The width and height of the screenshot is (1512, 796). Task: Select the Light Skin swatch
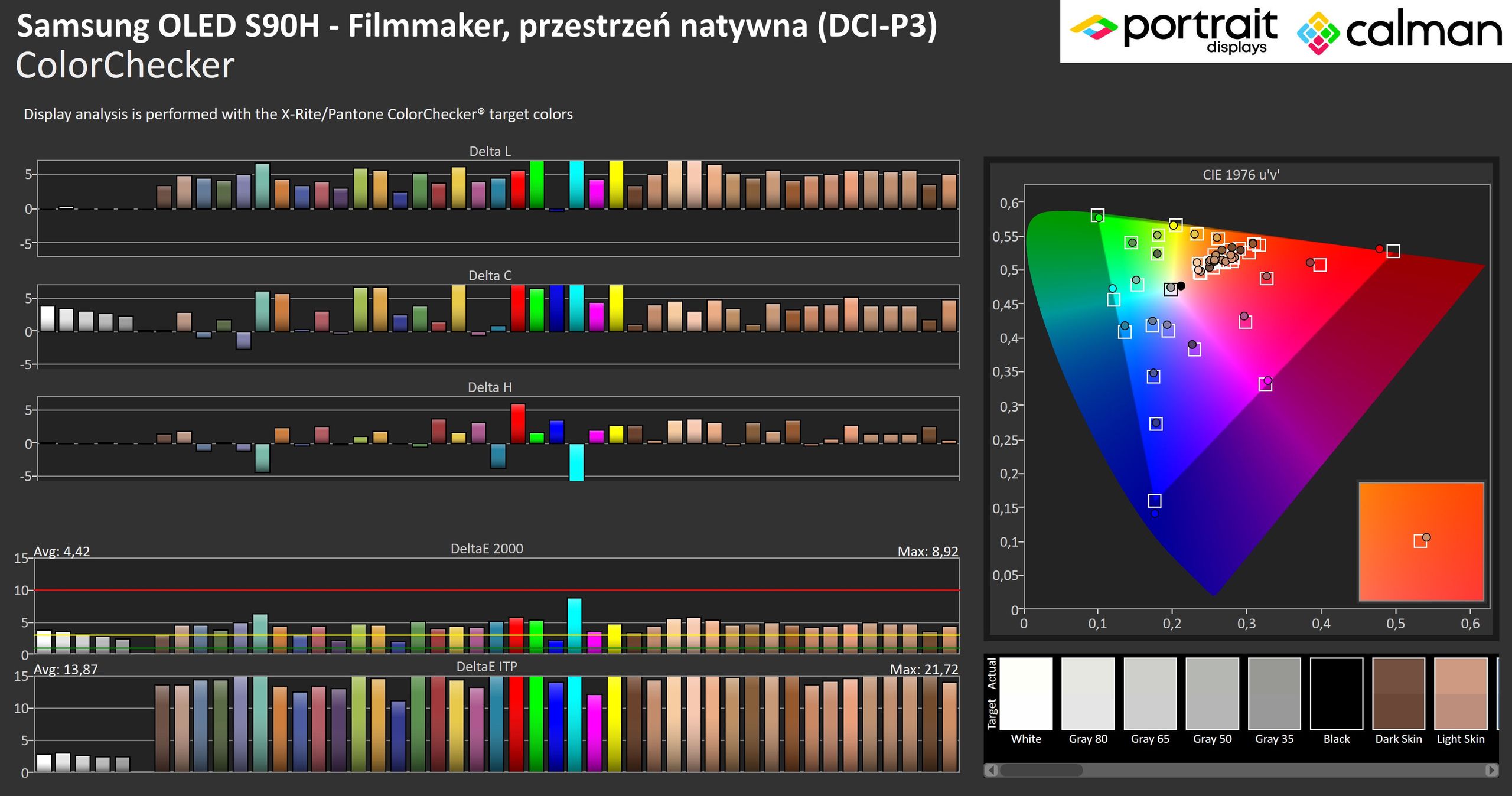1461,693
